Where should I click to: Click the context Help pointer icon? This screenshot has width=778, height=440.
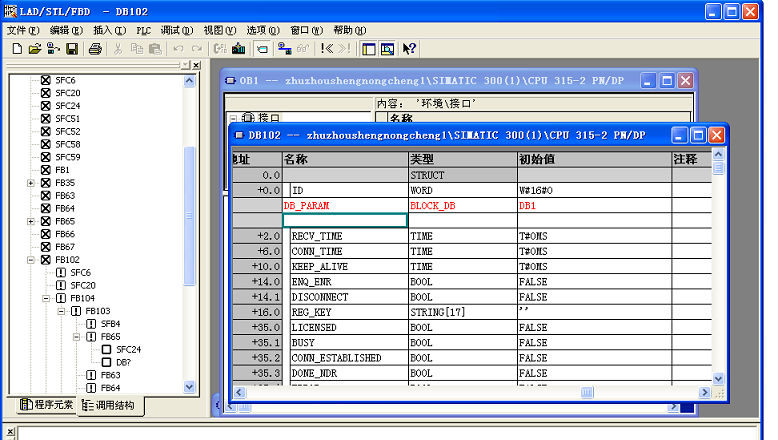409,49
